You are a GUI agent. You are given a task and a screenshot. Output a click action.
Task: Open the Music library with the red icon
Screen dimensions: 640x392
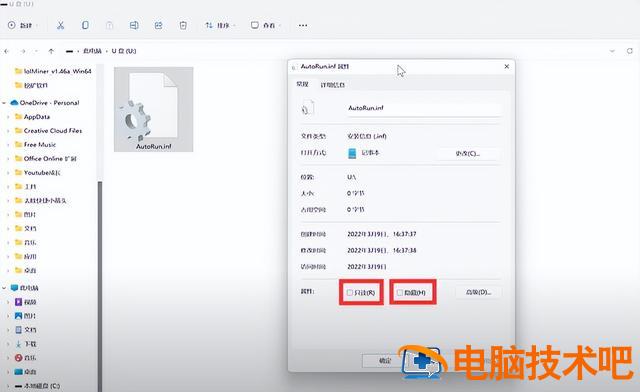tap(25, 358)
